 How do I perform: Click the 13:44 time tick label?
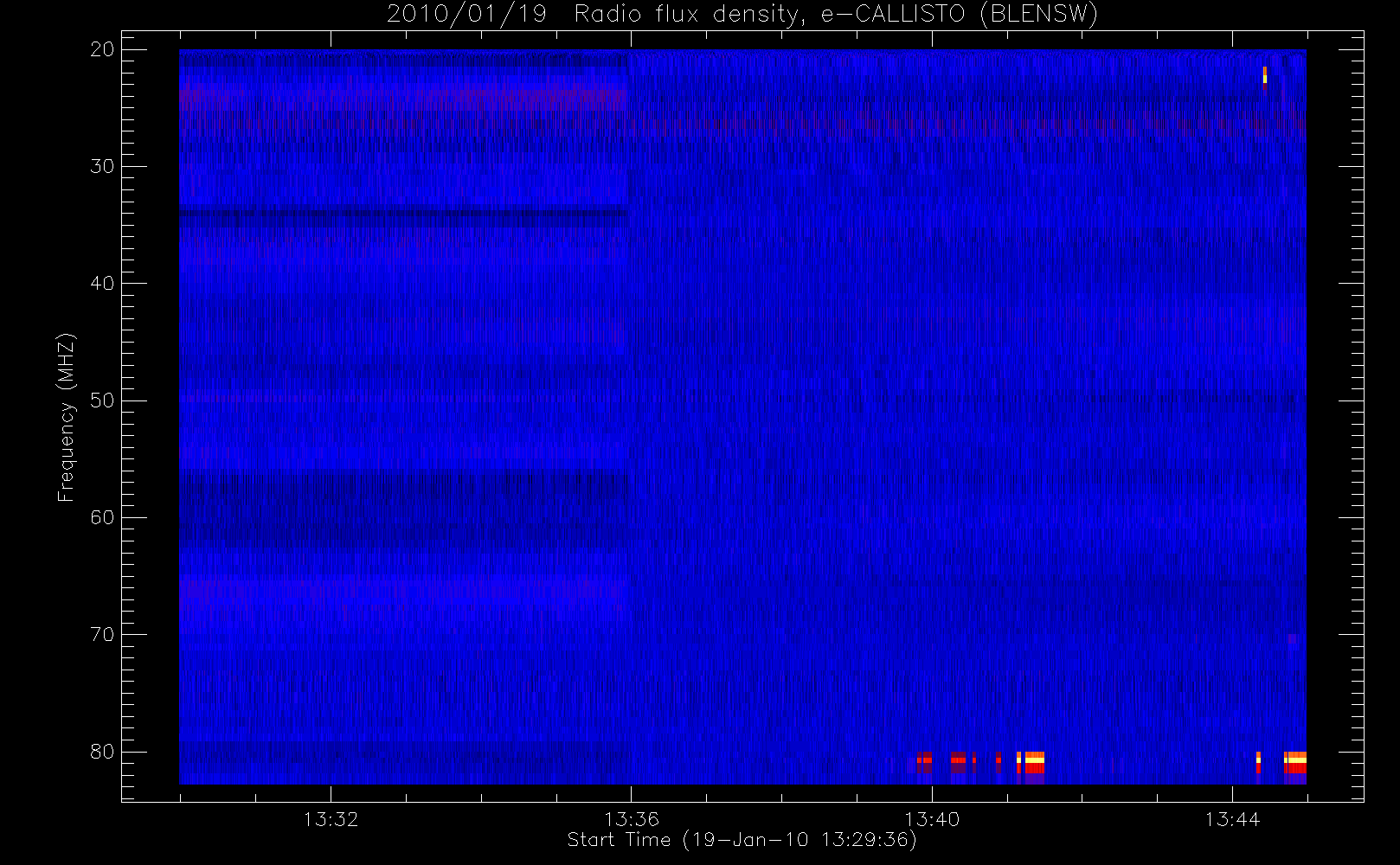point(1232,819)
